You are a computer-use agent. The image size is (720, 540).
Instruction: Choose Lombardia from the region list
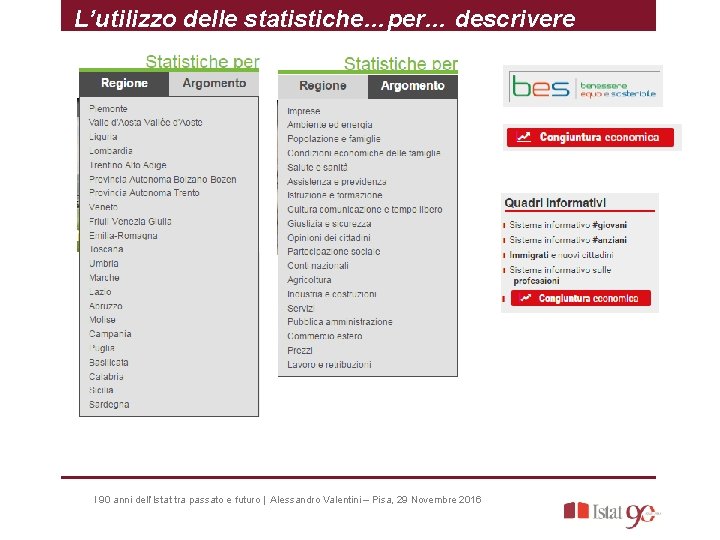[x=111, y=151]
